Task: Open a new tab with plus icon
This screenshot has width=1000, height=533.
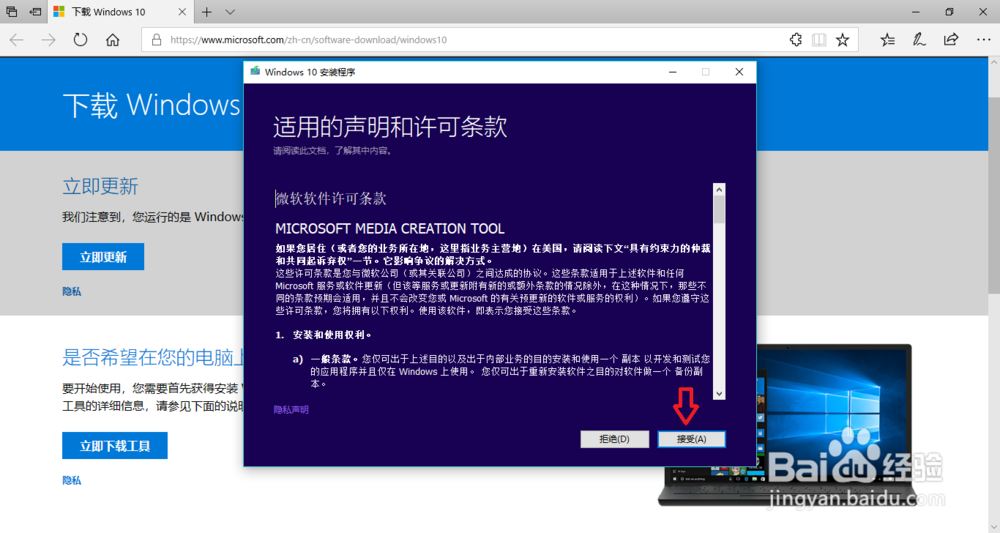Action: coord(207,12)
